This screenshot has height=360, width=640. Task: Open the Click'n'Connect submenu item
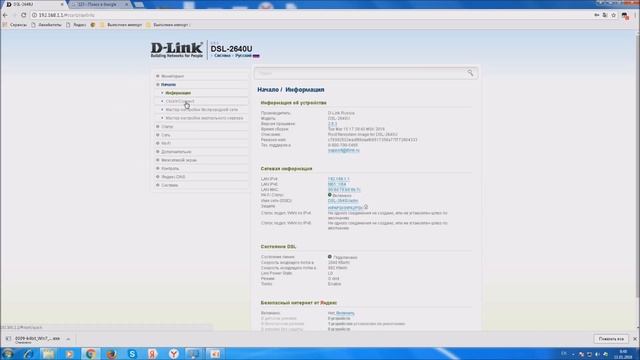tap(180, 101)
